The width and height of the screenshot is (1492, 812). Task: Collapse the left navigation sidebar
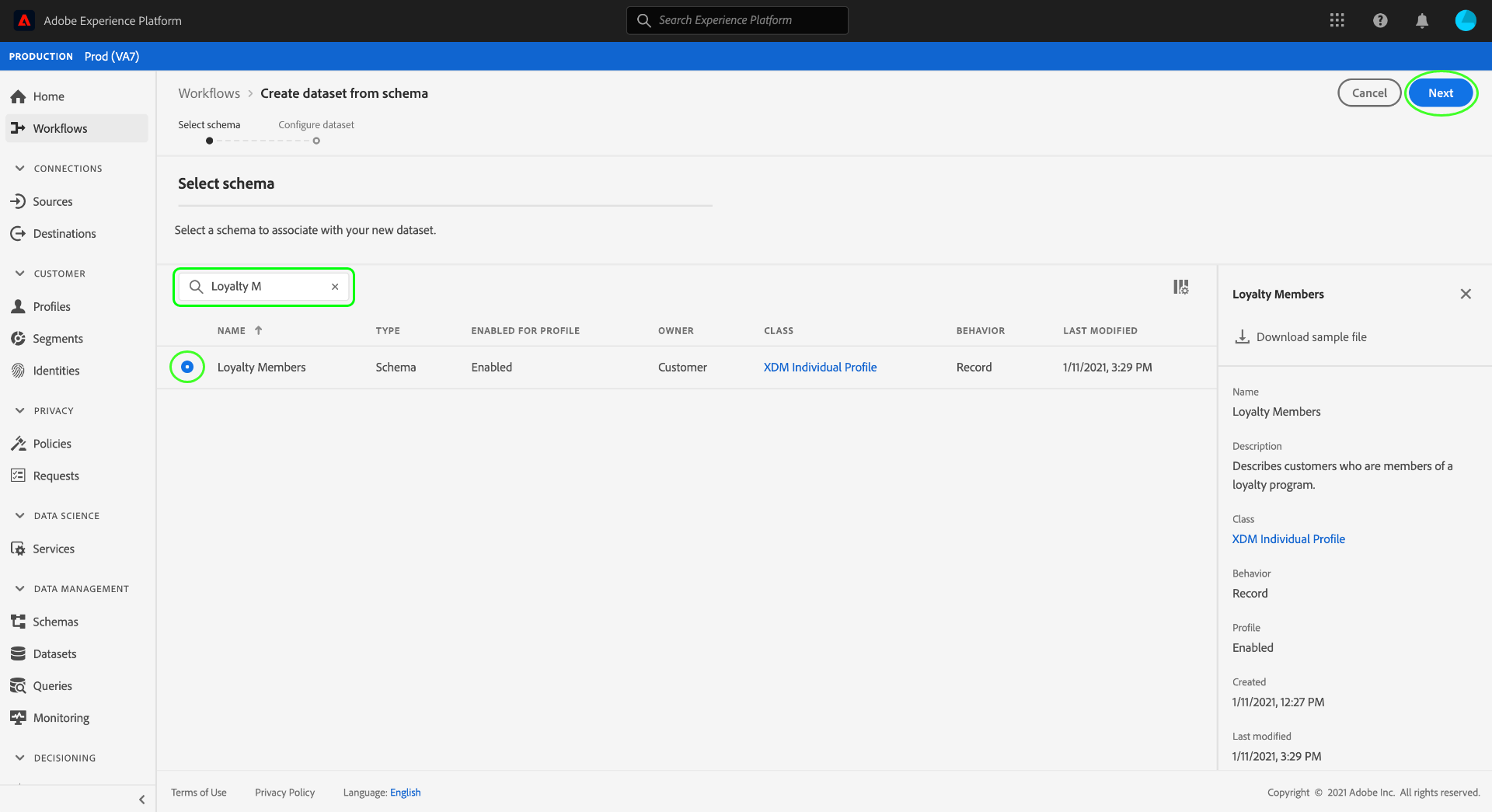click(141, 799)
